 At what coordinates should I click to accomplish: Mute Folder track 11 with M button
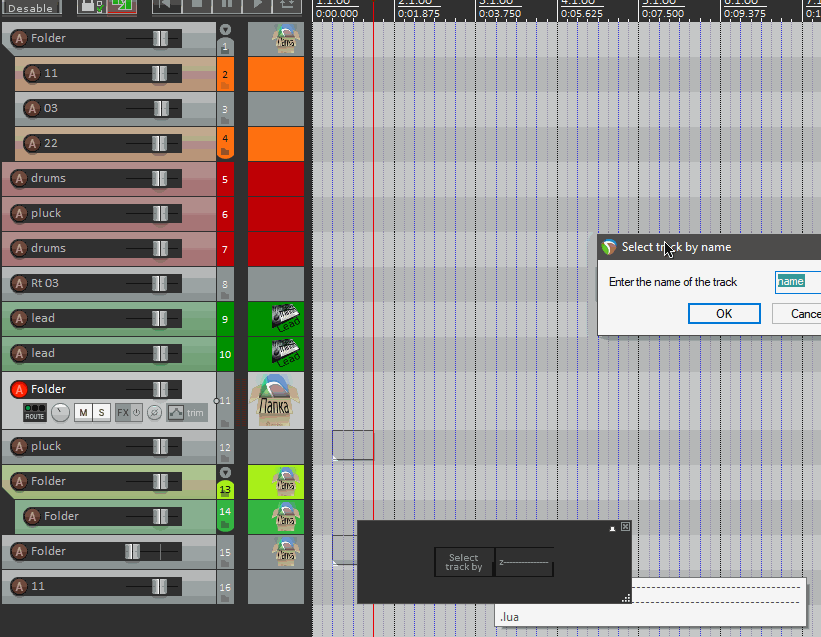click(x=83, y=413)
